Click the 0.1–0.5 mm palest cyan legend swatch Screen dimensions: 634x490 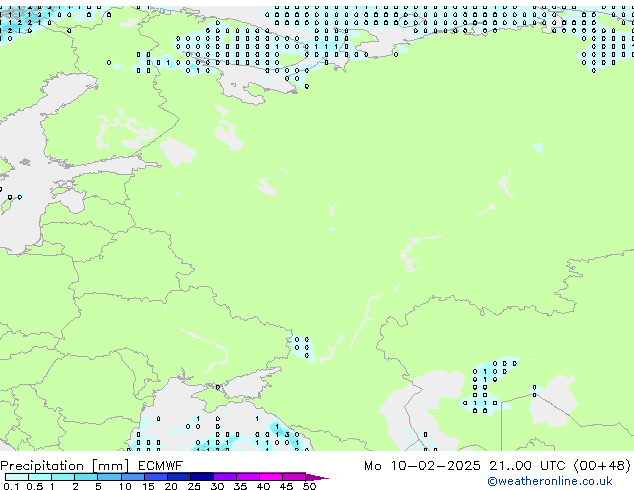17,477
